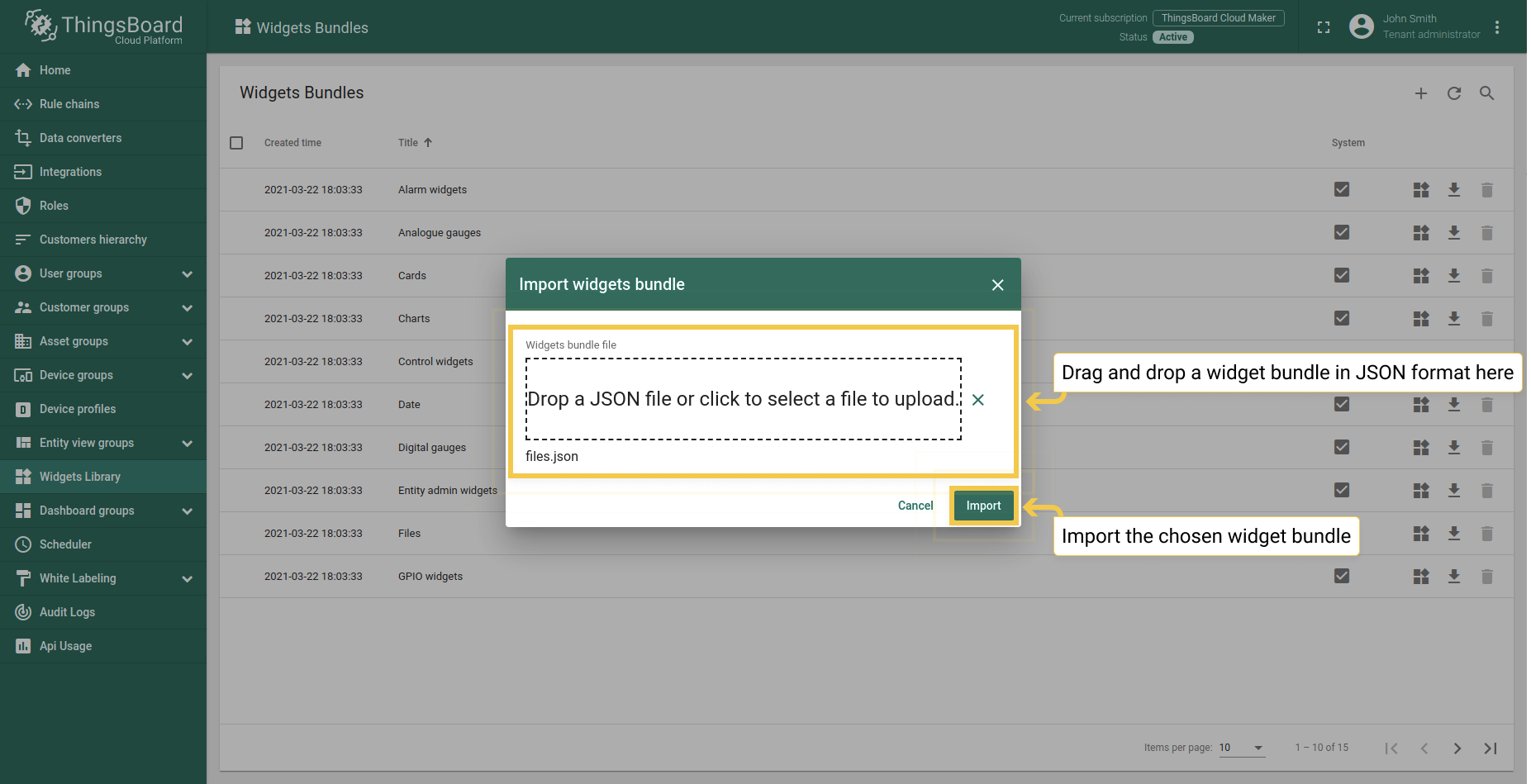The image size is (1531, 784).
Task: Select Widgets Library in sidebar
Action: pyautogui.click(x=103, y=477)
